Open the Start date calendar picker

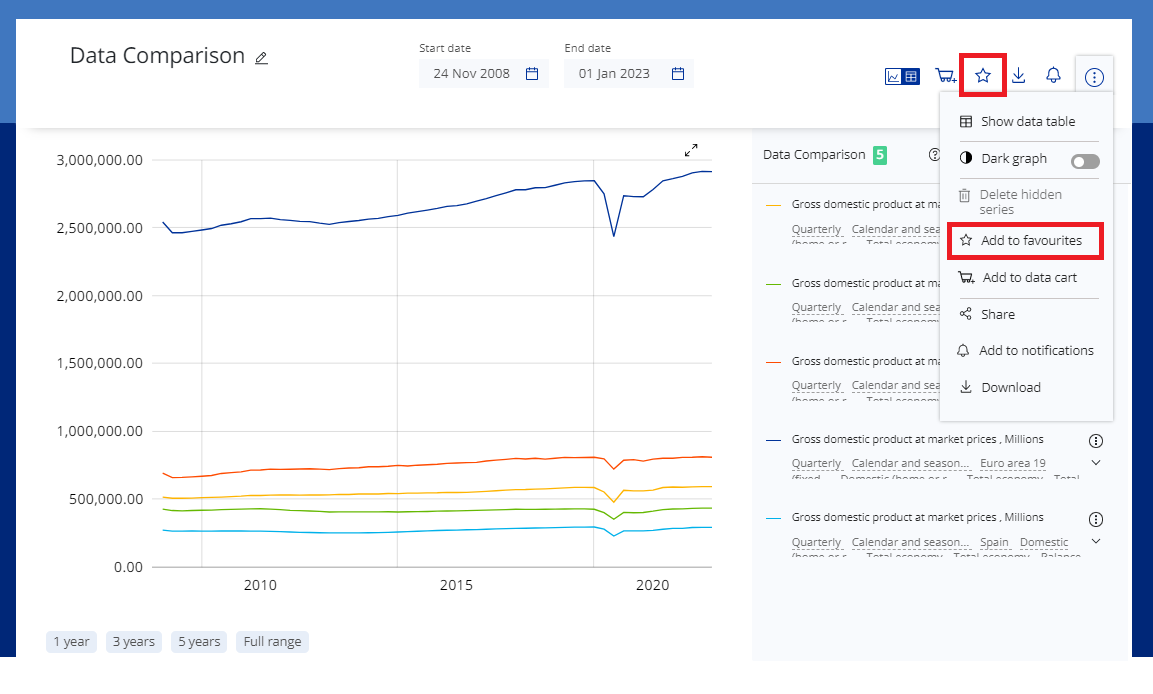(532, 74)
